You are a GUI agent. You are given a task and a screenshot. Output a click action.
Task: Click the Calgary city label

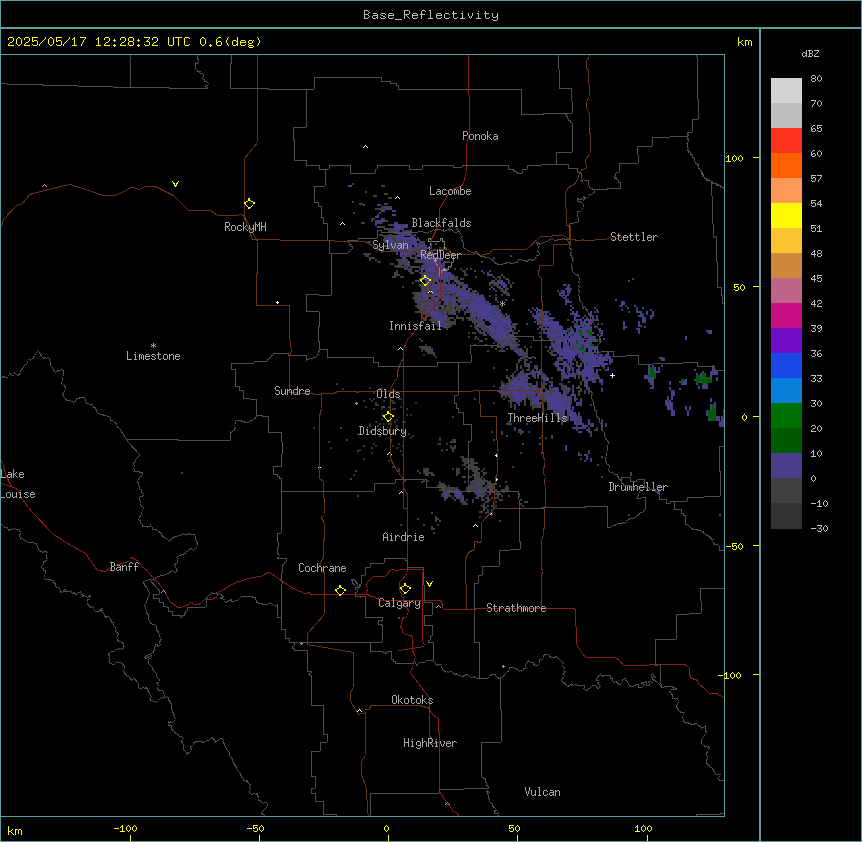pyautogui.click(x=400, y=603)
